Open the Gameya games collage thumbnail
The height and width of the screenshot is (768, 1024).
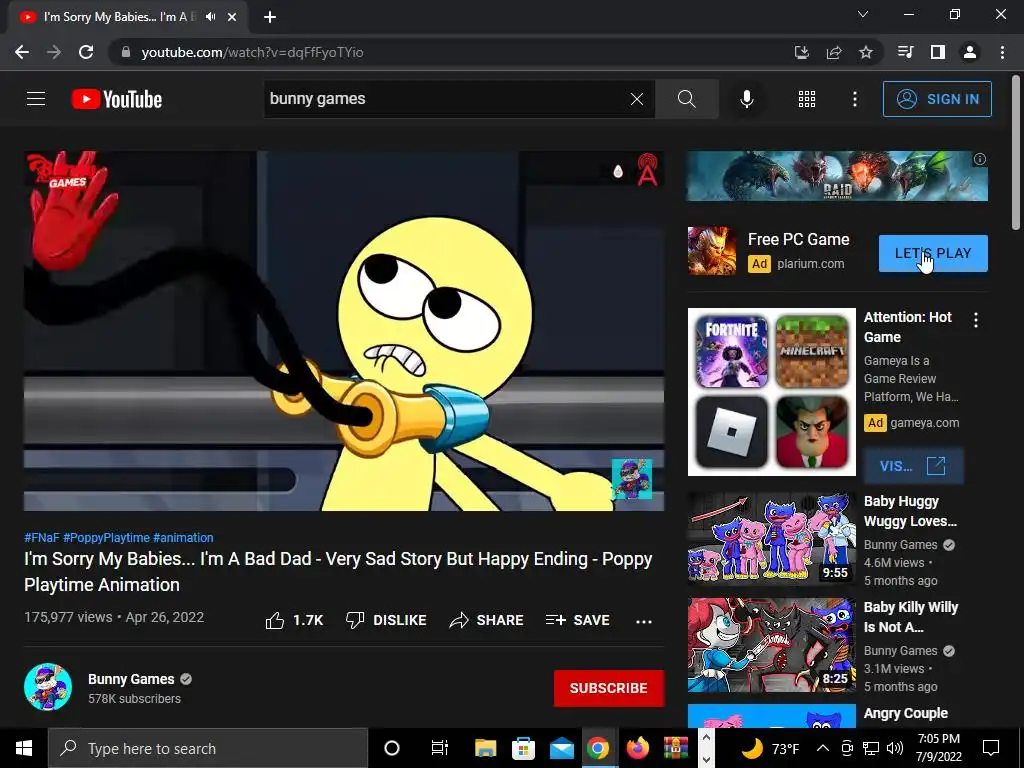[771, 392]
